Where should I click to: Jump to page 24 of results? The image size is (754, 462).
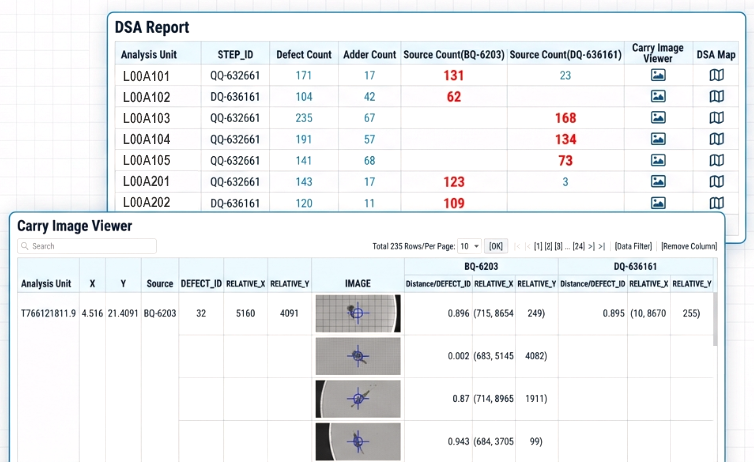578,246
